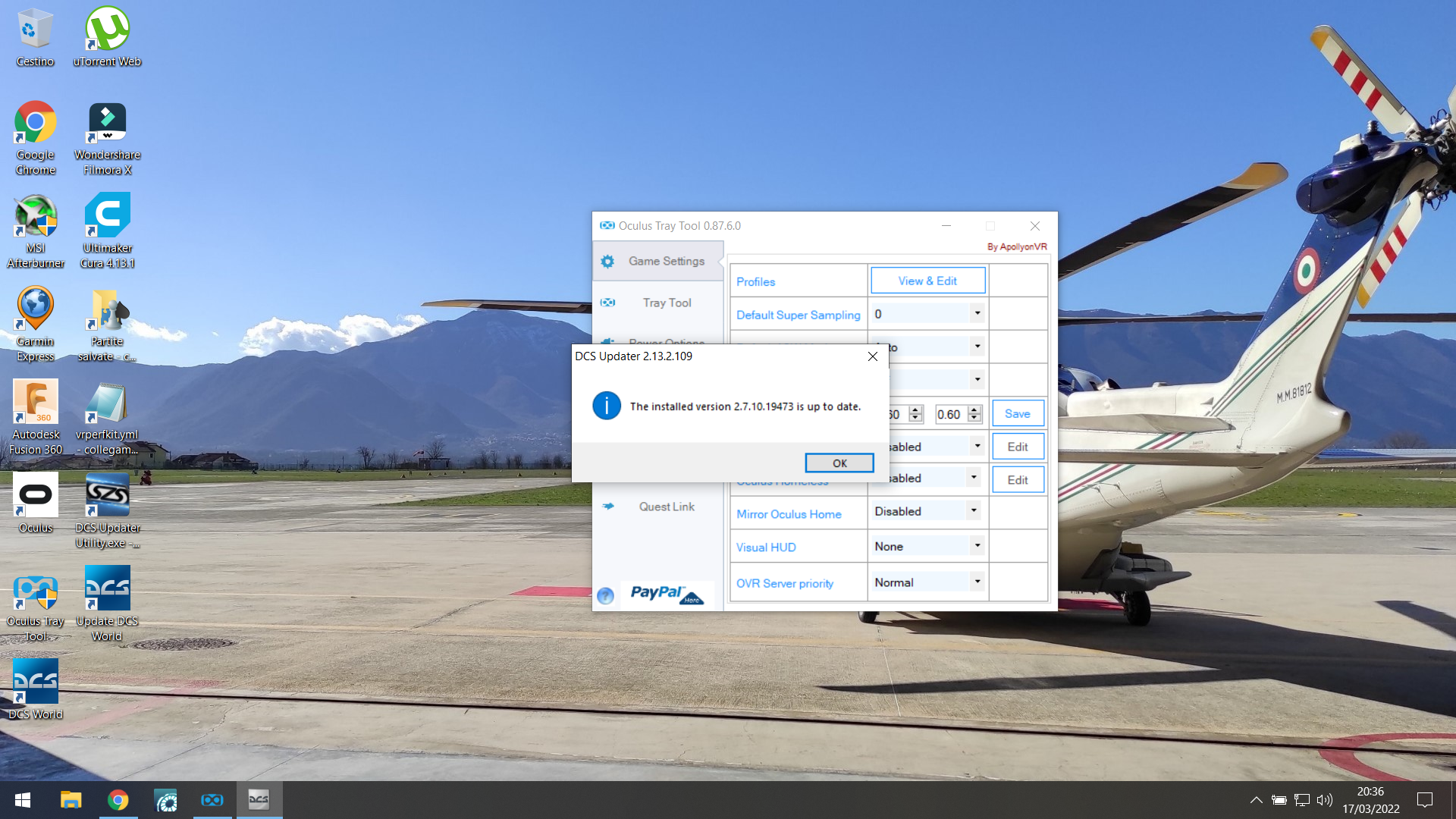Switch to Oculus Tray Tool taskbar button
1456x819 pixels.
[212, 800]
